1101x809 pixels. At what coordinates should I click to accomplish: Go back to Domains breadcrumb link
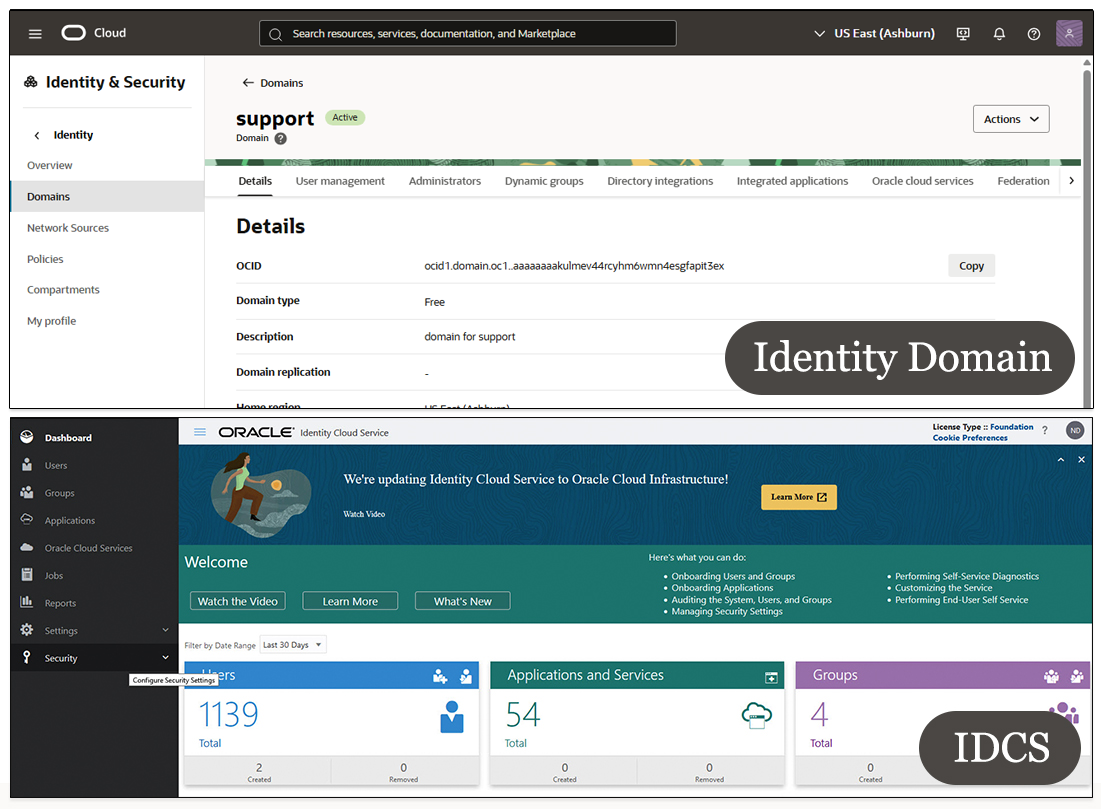[x=272, y=83]
